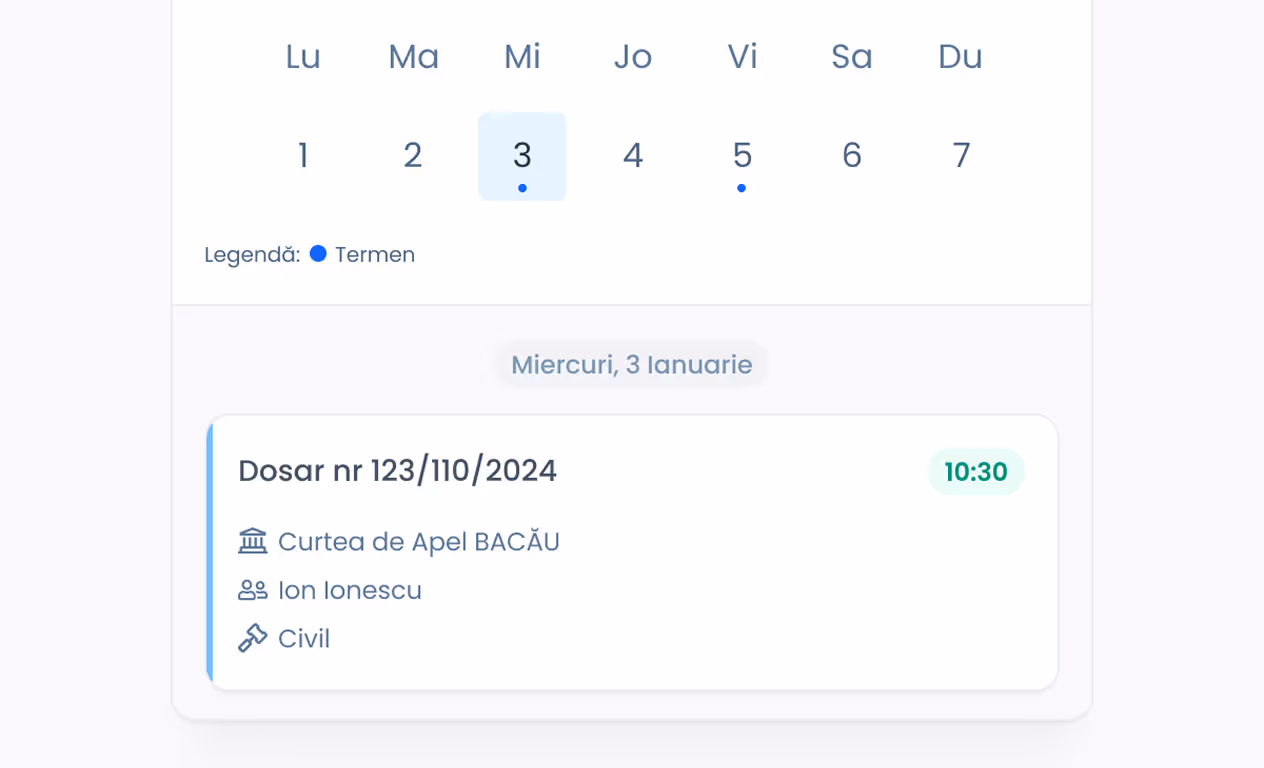Select the Mi weekday column header
The width and height of the screenshot is (1264, 768).
[521, 57]
